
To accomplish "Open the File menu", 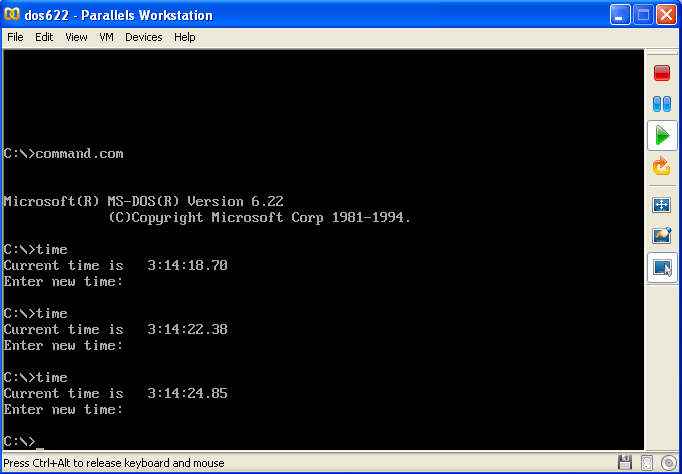I will [x=15, y=37].
